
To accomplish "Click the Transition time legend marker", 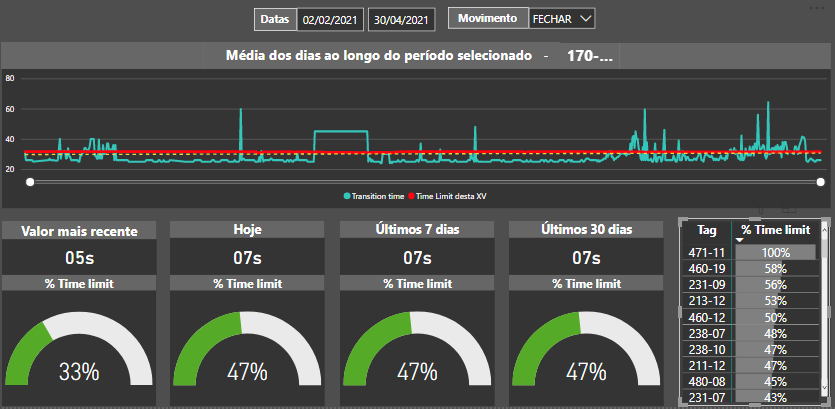I will pyautogui.click(x=347, y=197).
